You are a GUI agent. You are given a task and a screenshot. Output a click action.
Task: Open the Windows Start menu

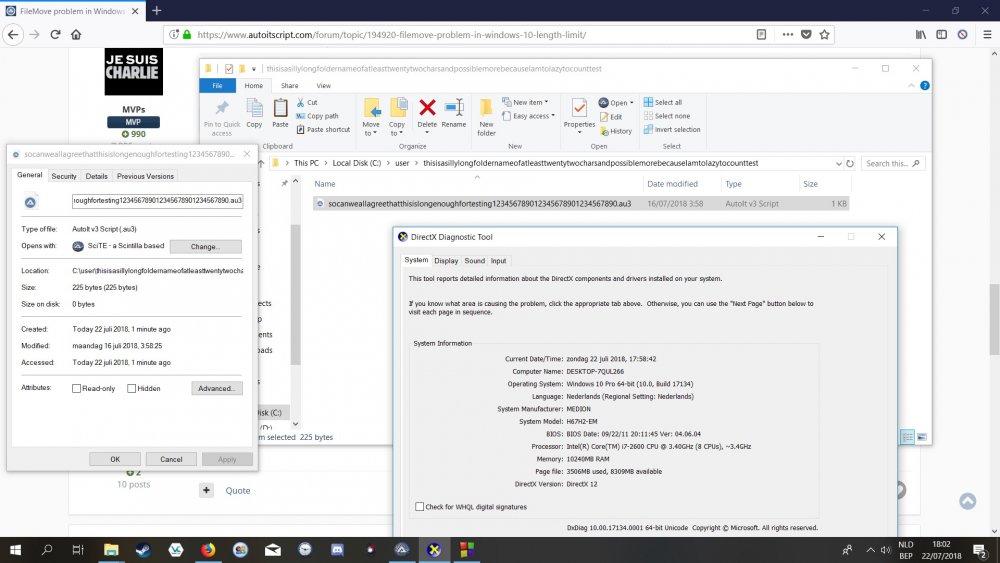click(x=15, y=550)
